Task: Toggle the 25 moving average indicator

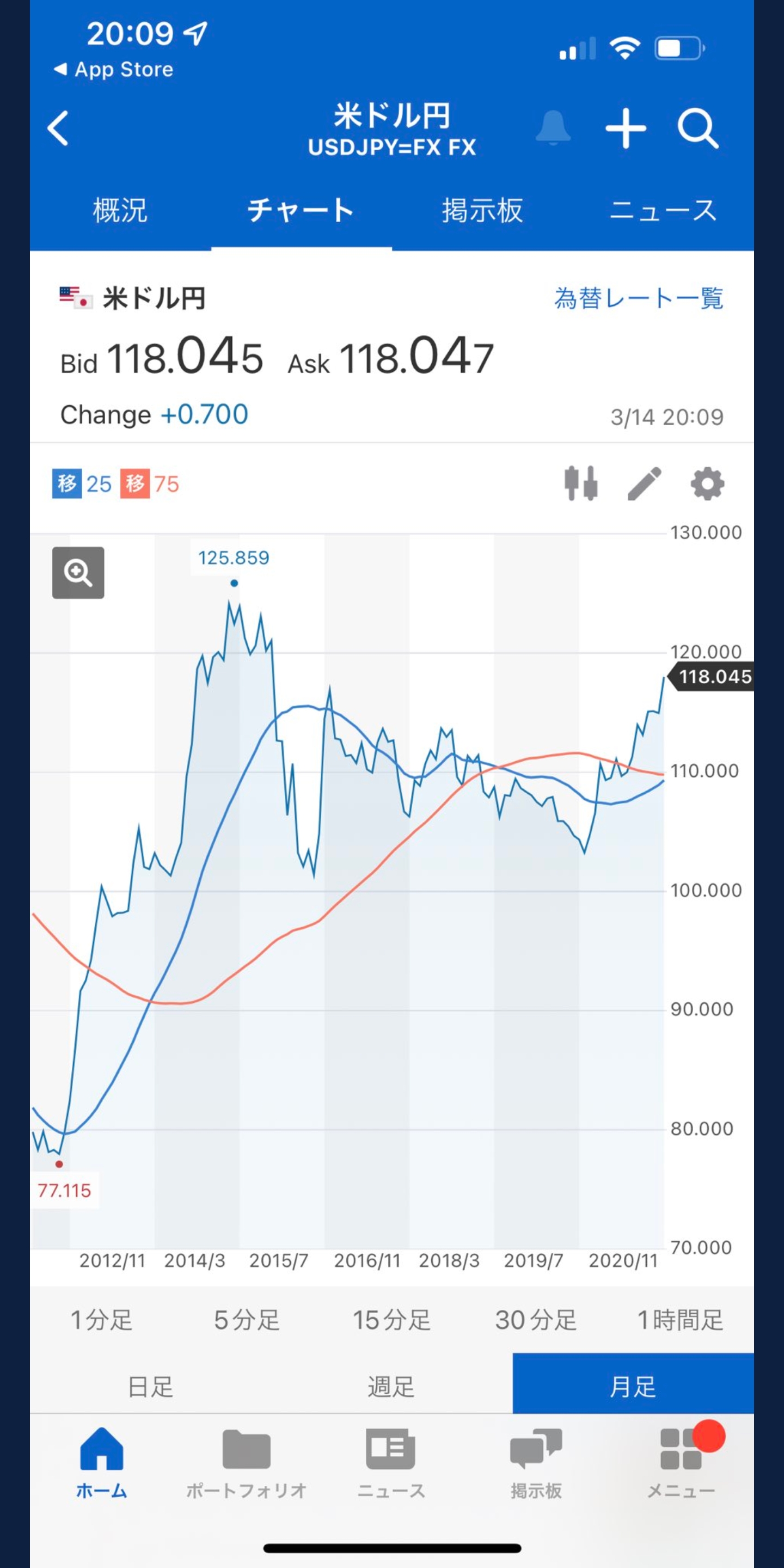Action: pos(82,484)
